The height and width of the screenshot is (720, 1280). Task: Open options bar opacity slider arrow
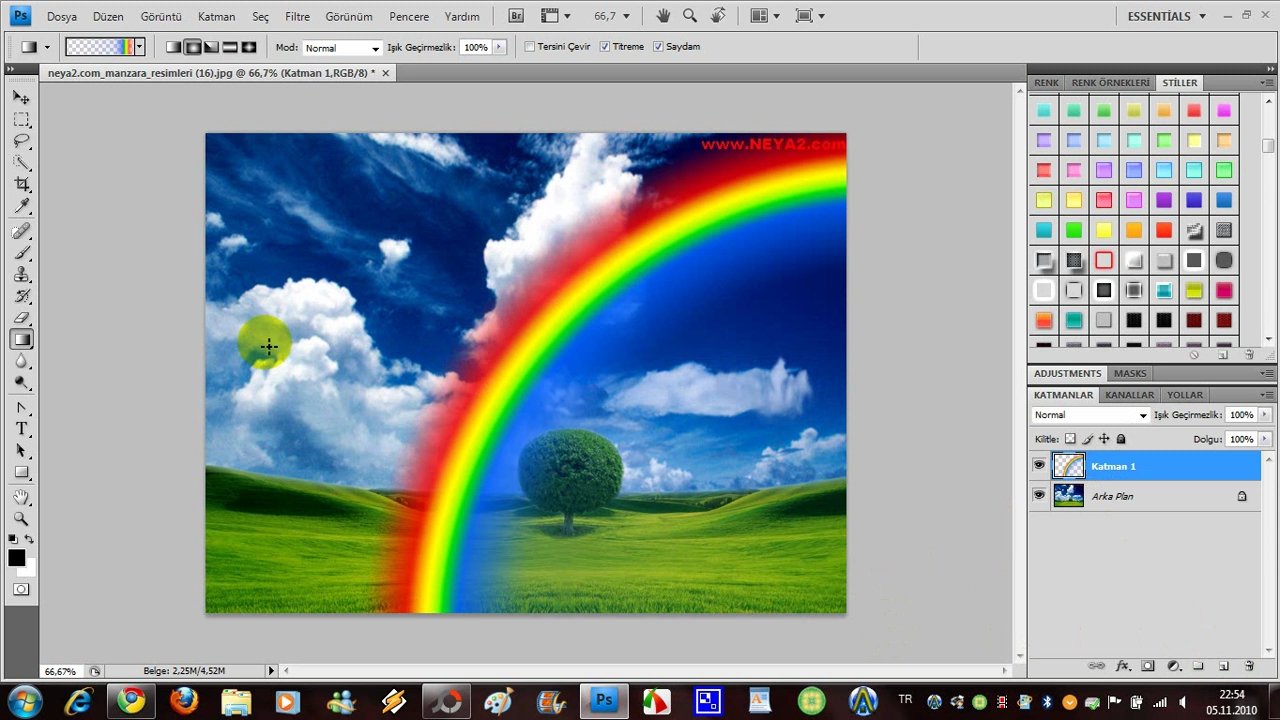click(499, 47)
